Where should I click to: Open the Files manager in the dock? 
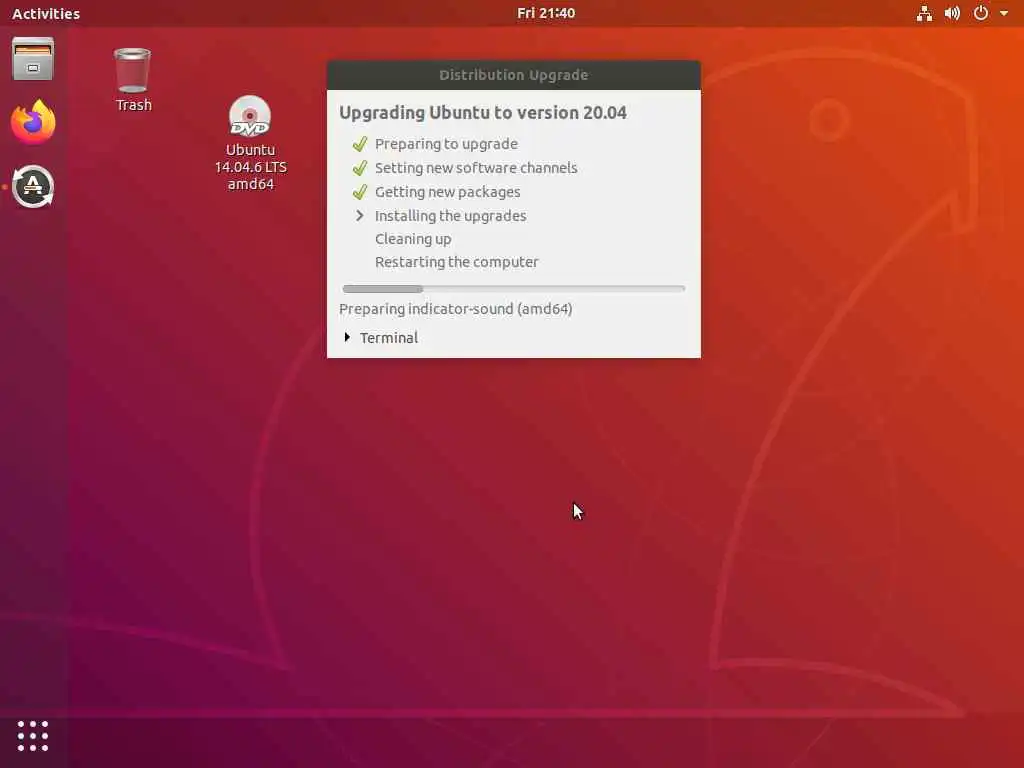(x=33, y=59)
